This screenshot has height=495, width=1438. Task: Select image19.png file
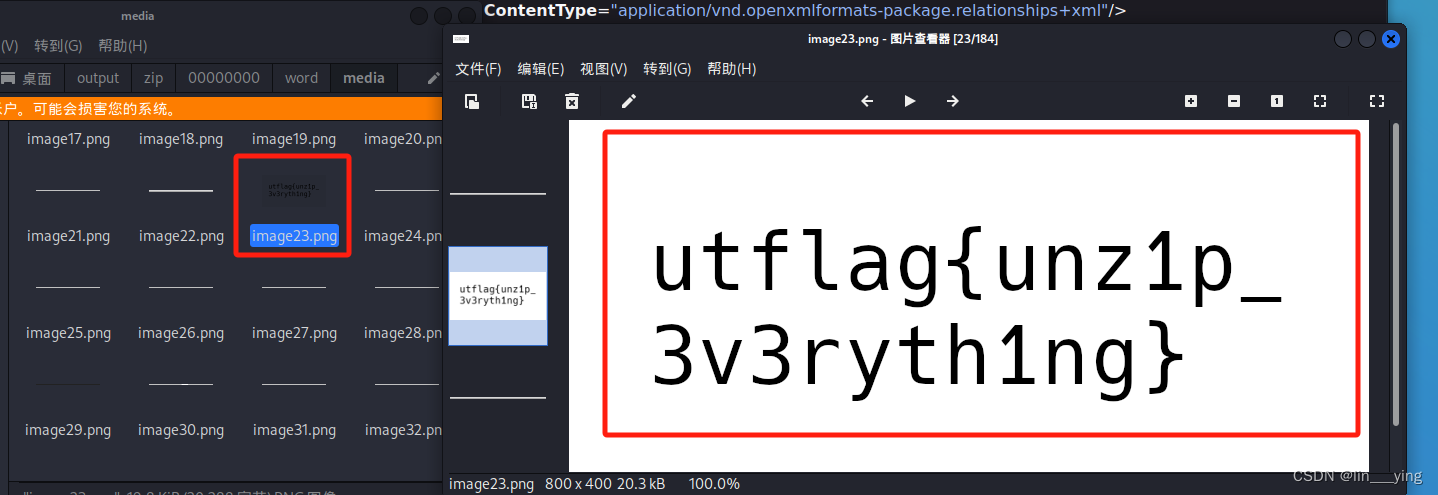pos(294,139)
